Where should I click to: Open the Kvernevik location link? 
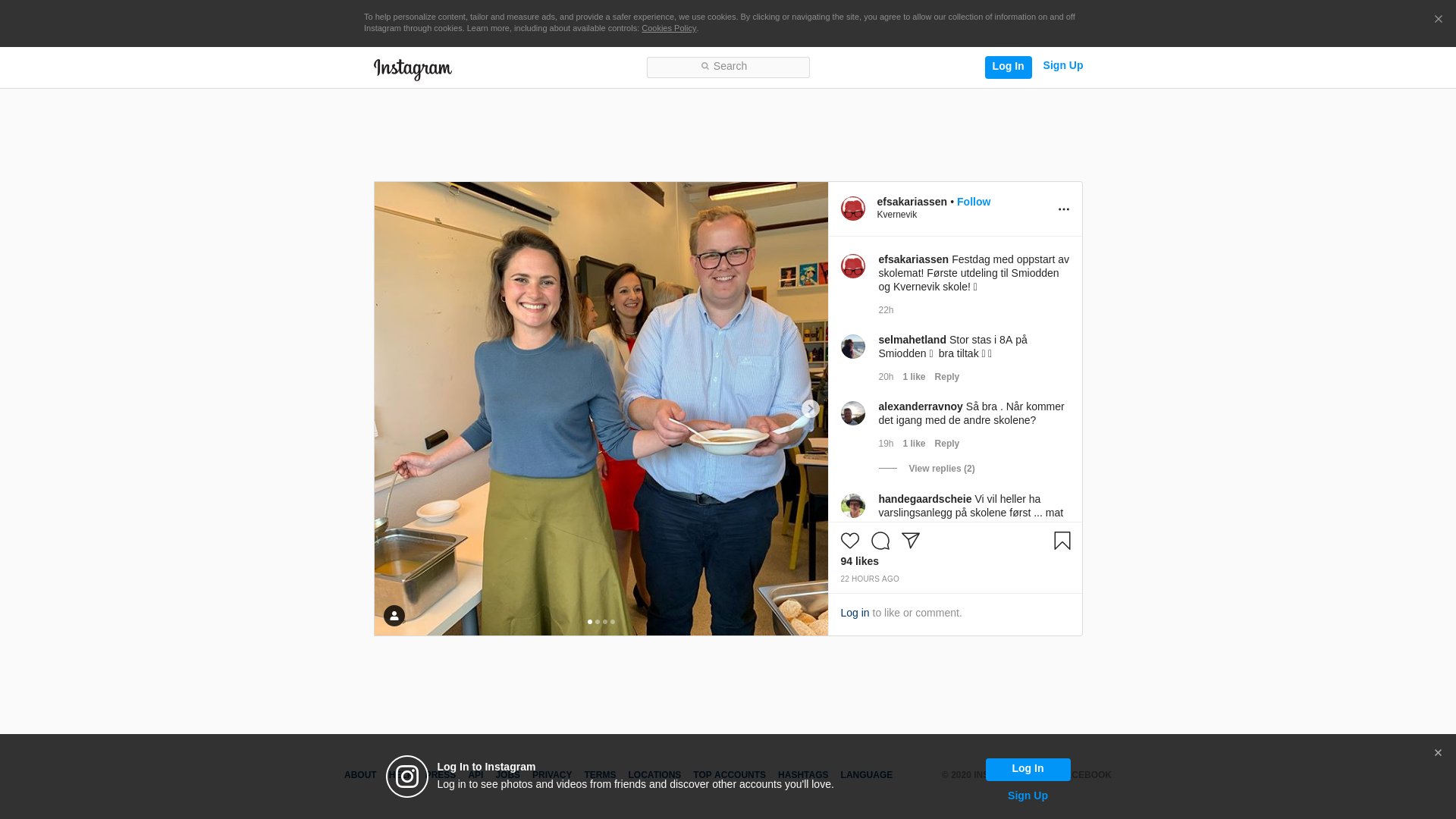point(896,215)
